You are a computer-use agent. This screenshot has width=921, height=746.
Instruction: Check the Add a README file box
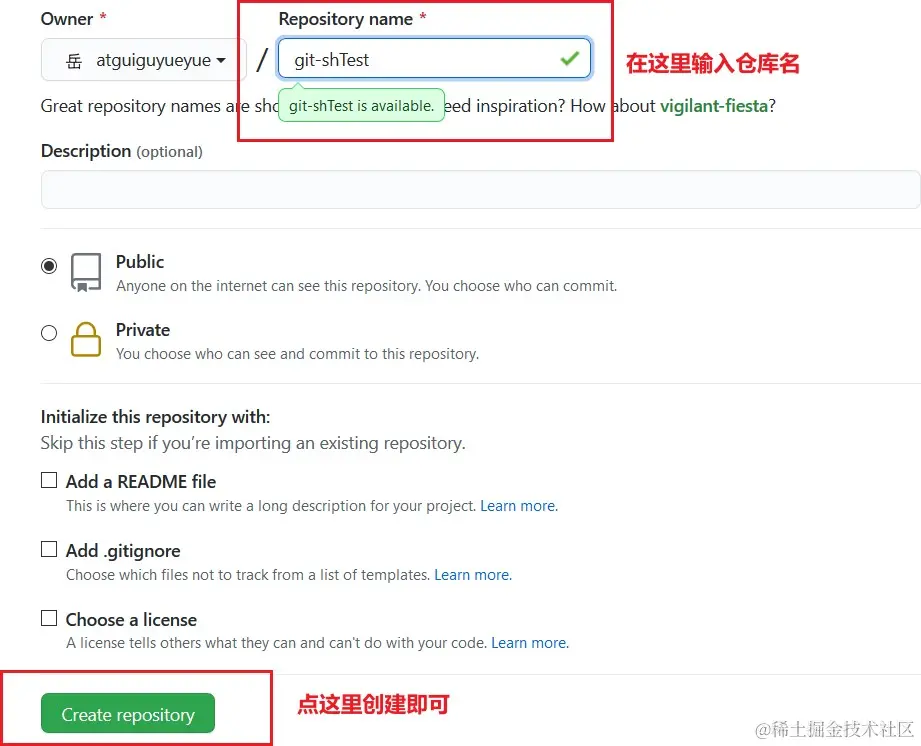[x=49, y=480]
